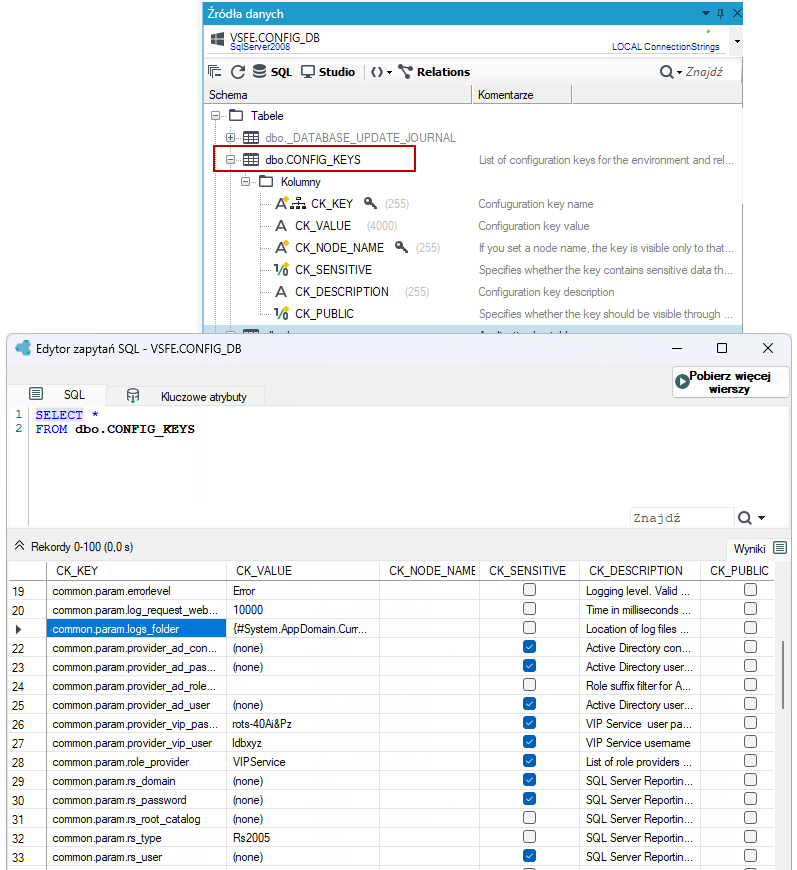Expand dbo._DATABASE_UPDATE_JOURNAL table node

[230, 137]
